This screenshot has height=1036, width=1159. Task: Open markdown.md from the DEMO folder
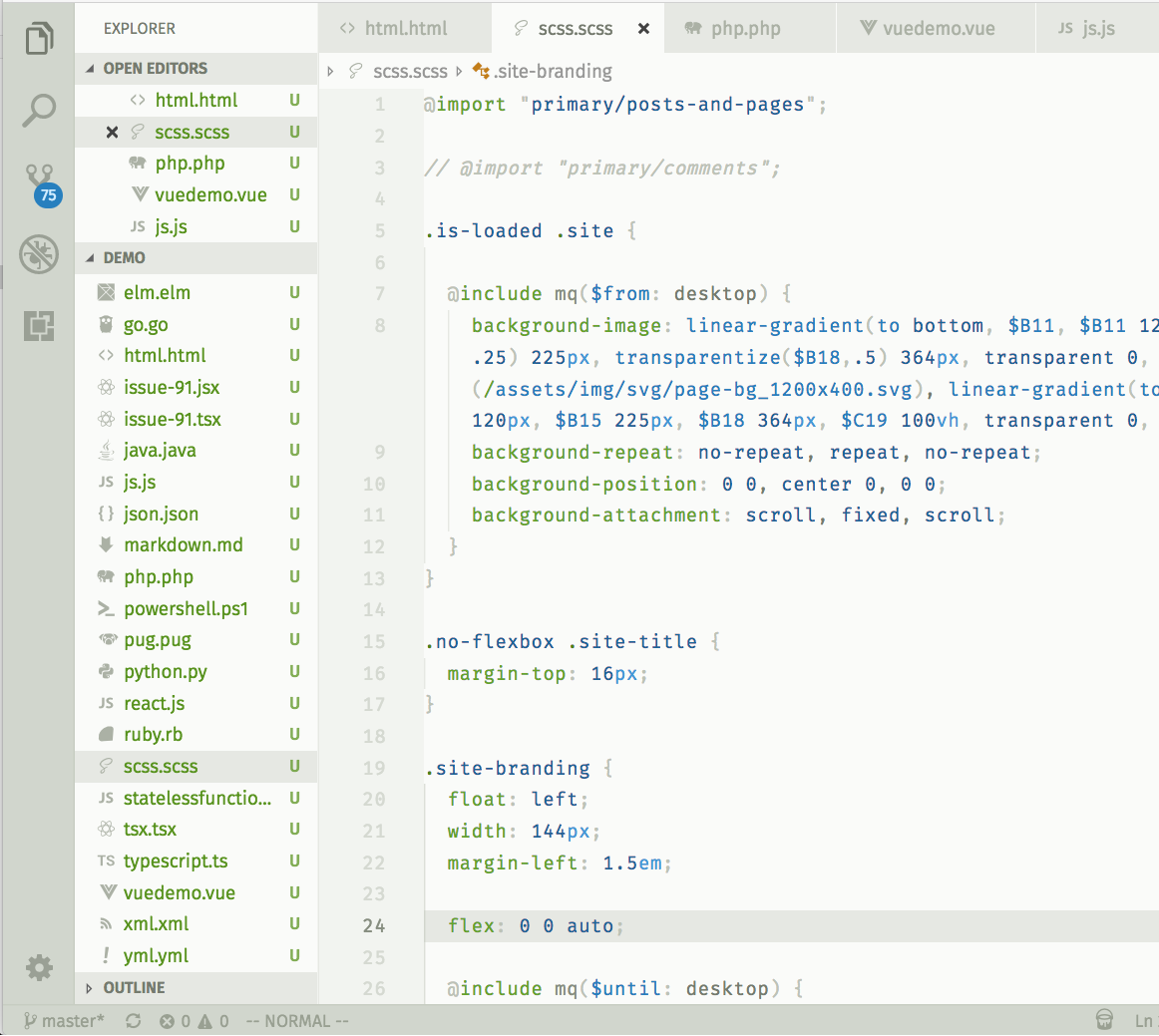point(183,545)
